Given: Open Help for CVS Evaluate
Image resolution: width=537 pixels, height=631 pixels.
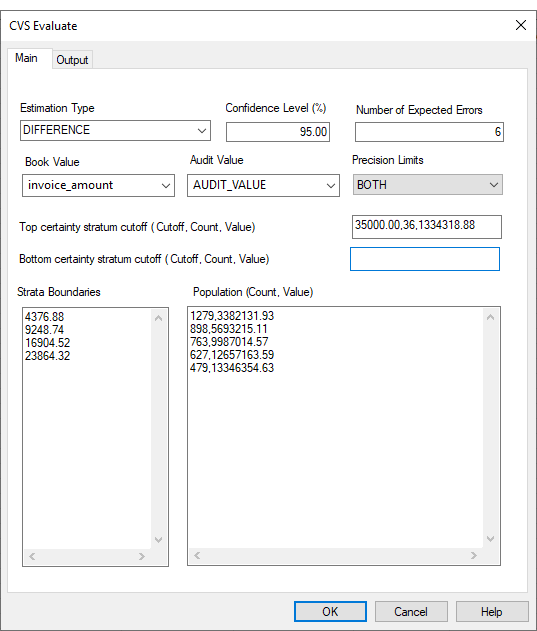Looking at the screenshot, I should 492,612.
